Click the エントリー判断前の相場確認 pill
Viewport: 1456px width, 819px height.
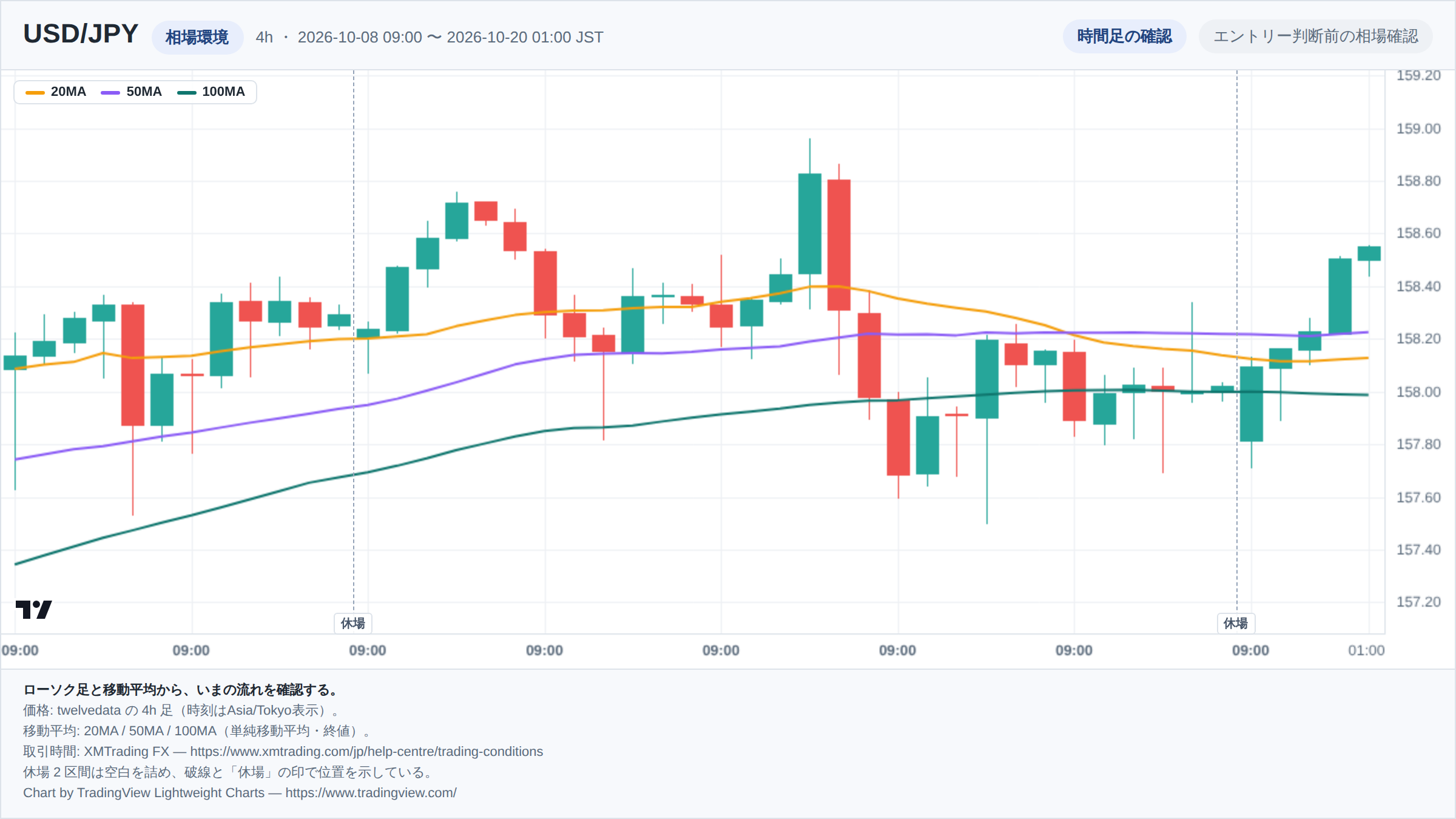click(x=1315, y=36)
